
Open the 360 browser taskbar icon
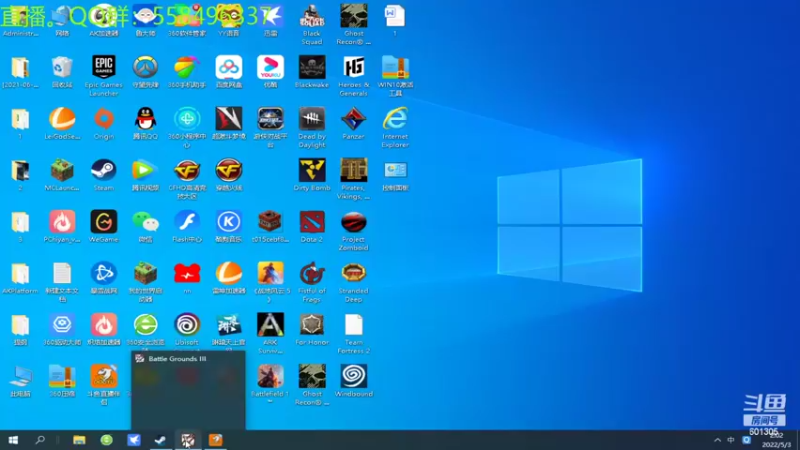[107, 440]
